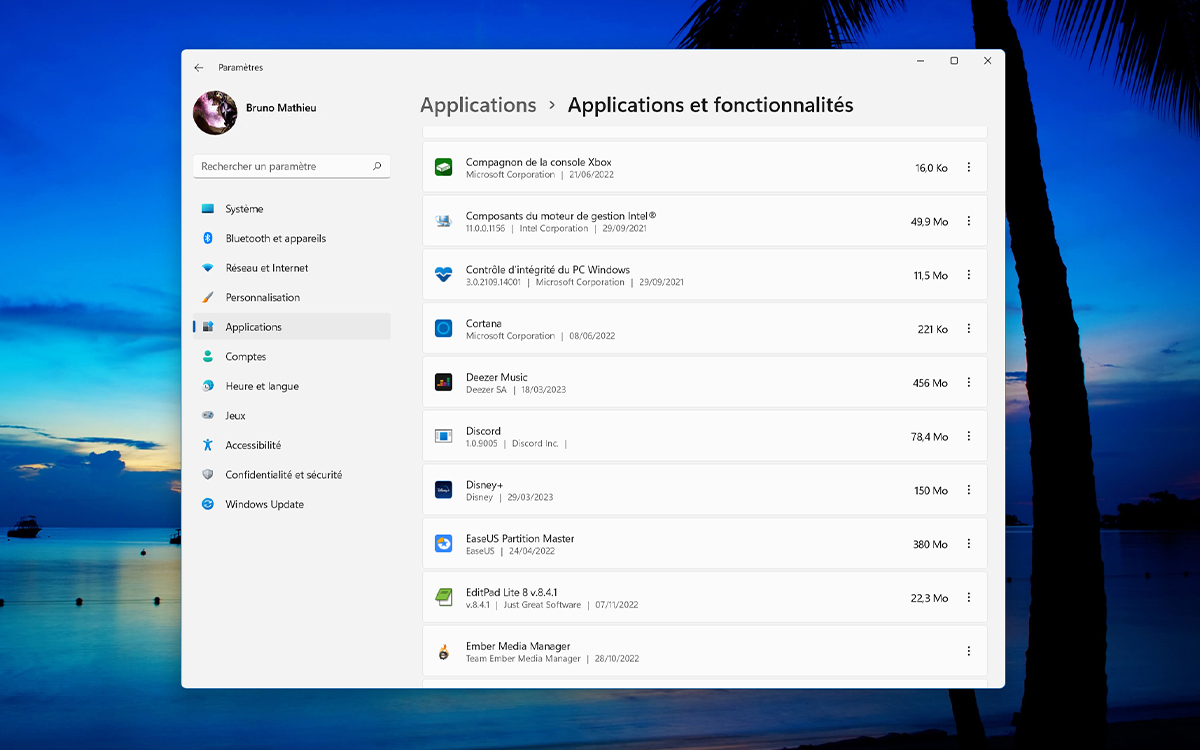Select the Compagnon de la console Xbox icon
Image resolution: width=1200 pixels, height=750 pixels.
[x=443, y=167]
